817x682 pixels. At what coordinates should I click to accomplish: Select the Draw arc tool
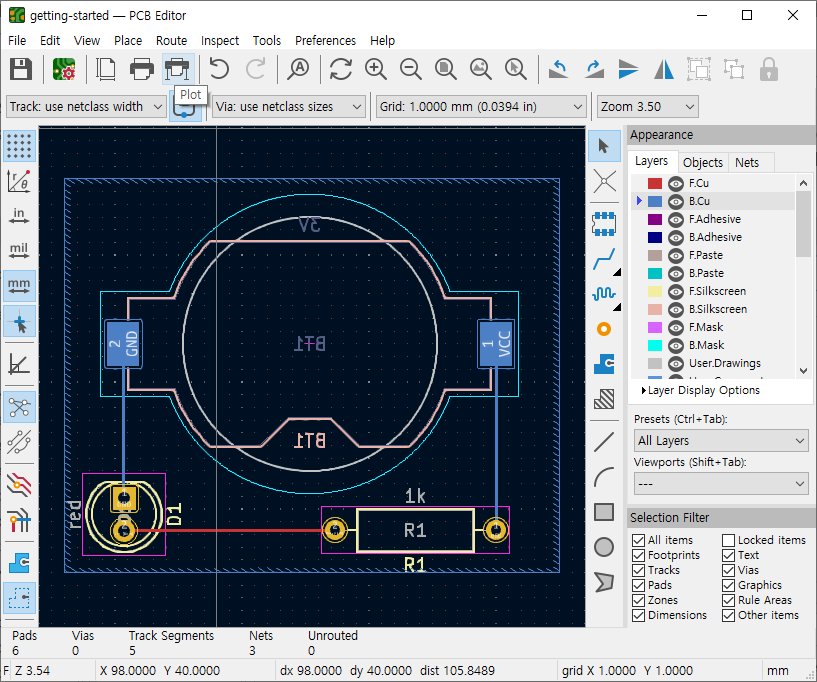coord(604,477)
